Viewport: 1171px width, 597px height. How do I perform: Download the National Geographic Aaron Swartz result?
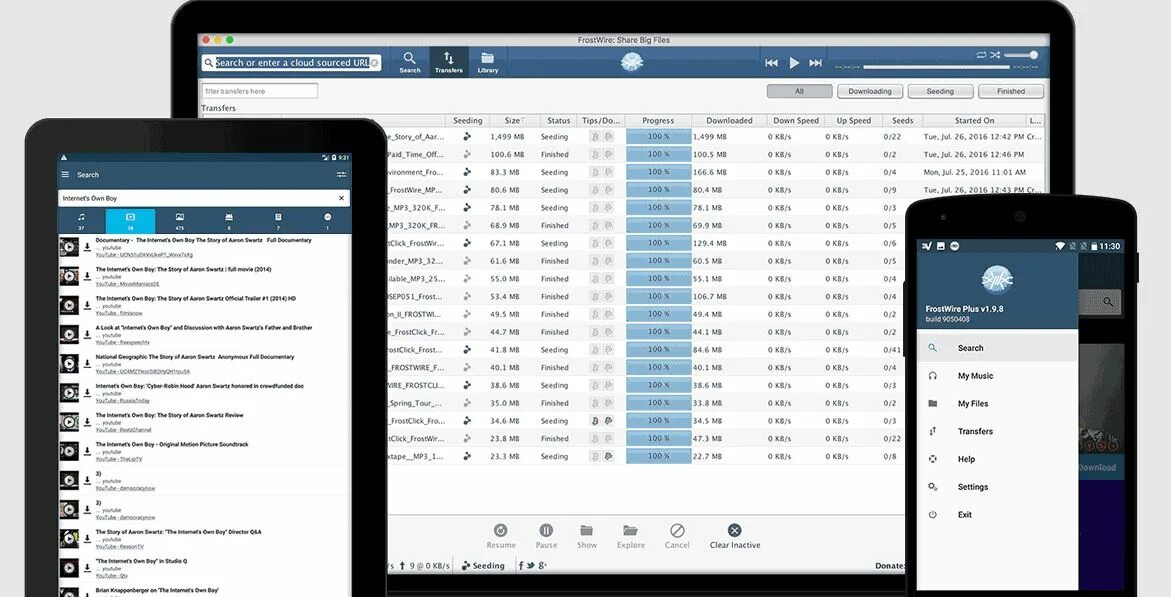point(87,363)
